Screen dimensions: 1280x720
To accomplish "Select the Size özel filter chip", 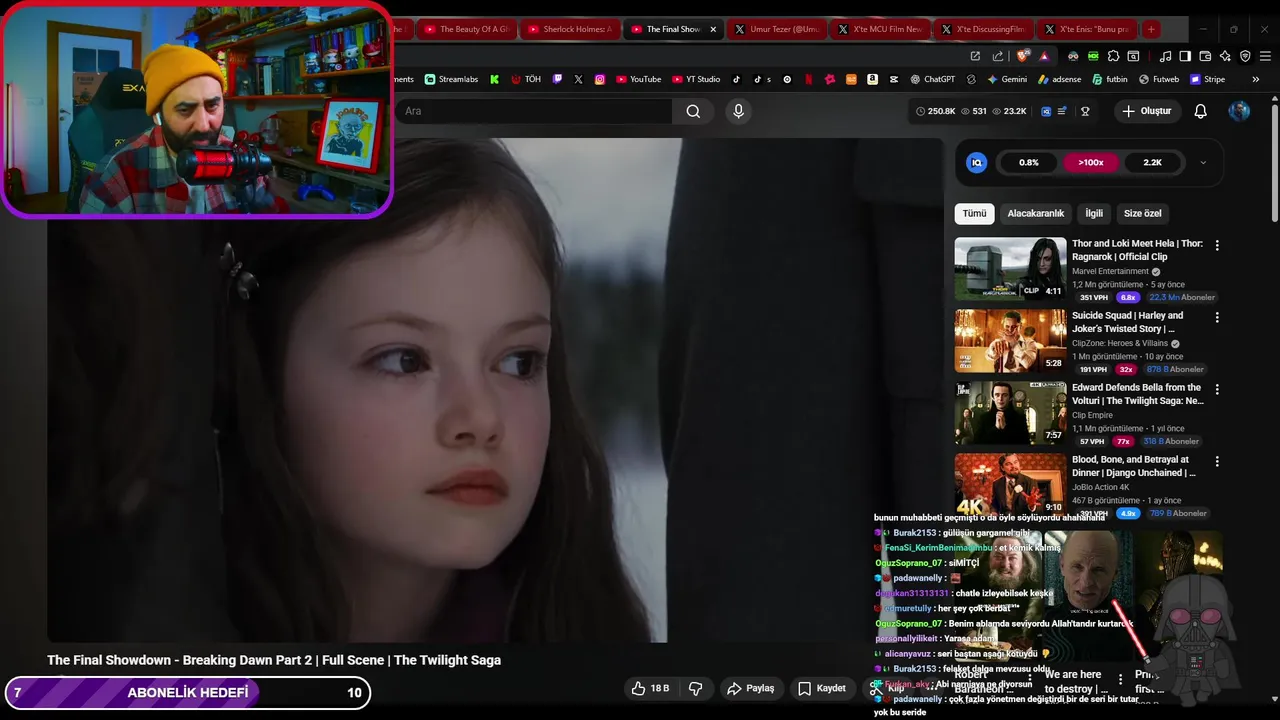I will tap(1143, 213).
